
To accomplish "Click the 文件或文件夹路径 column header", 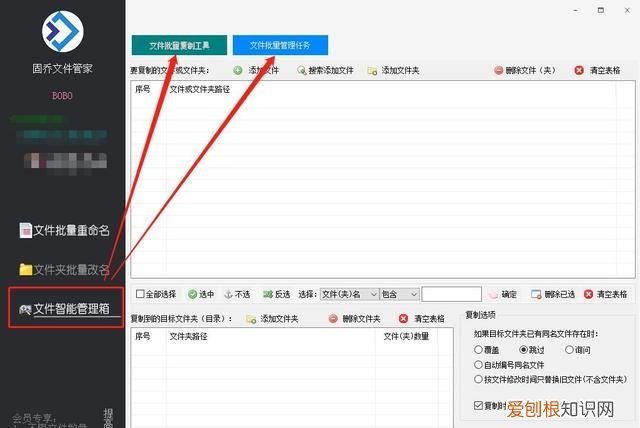I will (x=200, y=89).
